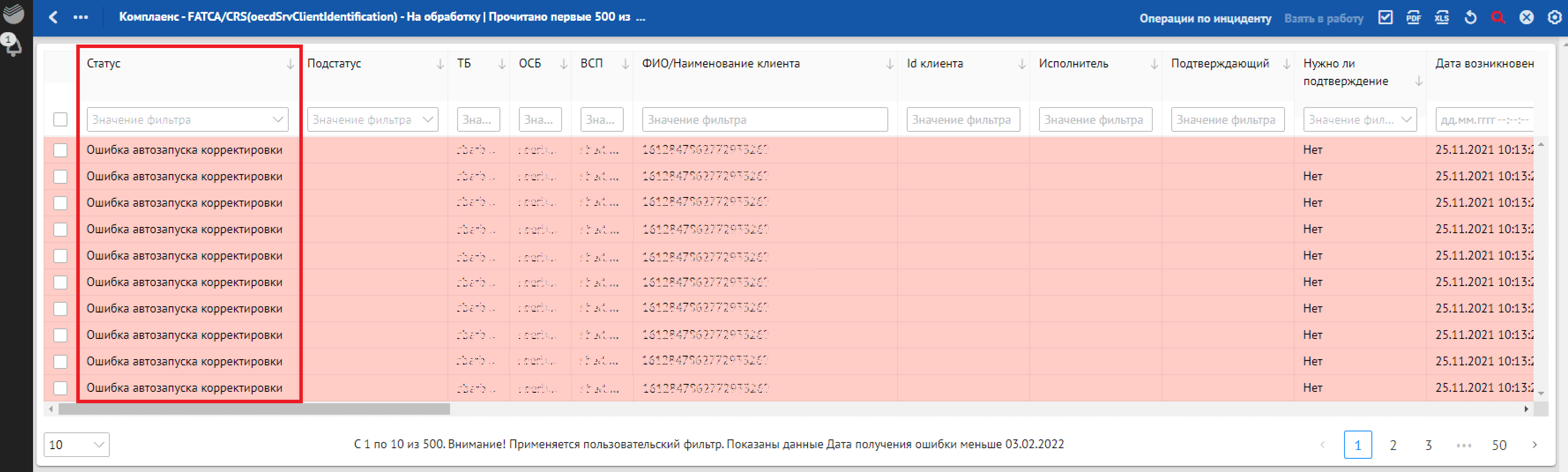Click the red search magnifier icon
Image resolution: width=1568 pixels, height=472 pixels.
(1498, 18)
